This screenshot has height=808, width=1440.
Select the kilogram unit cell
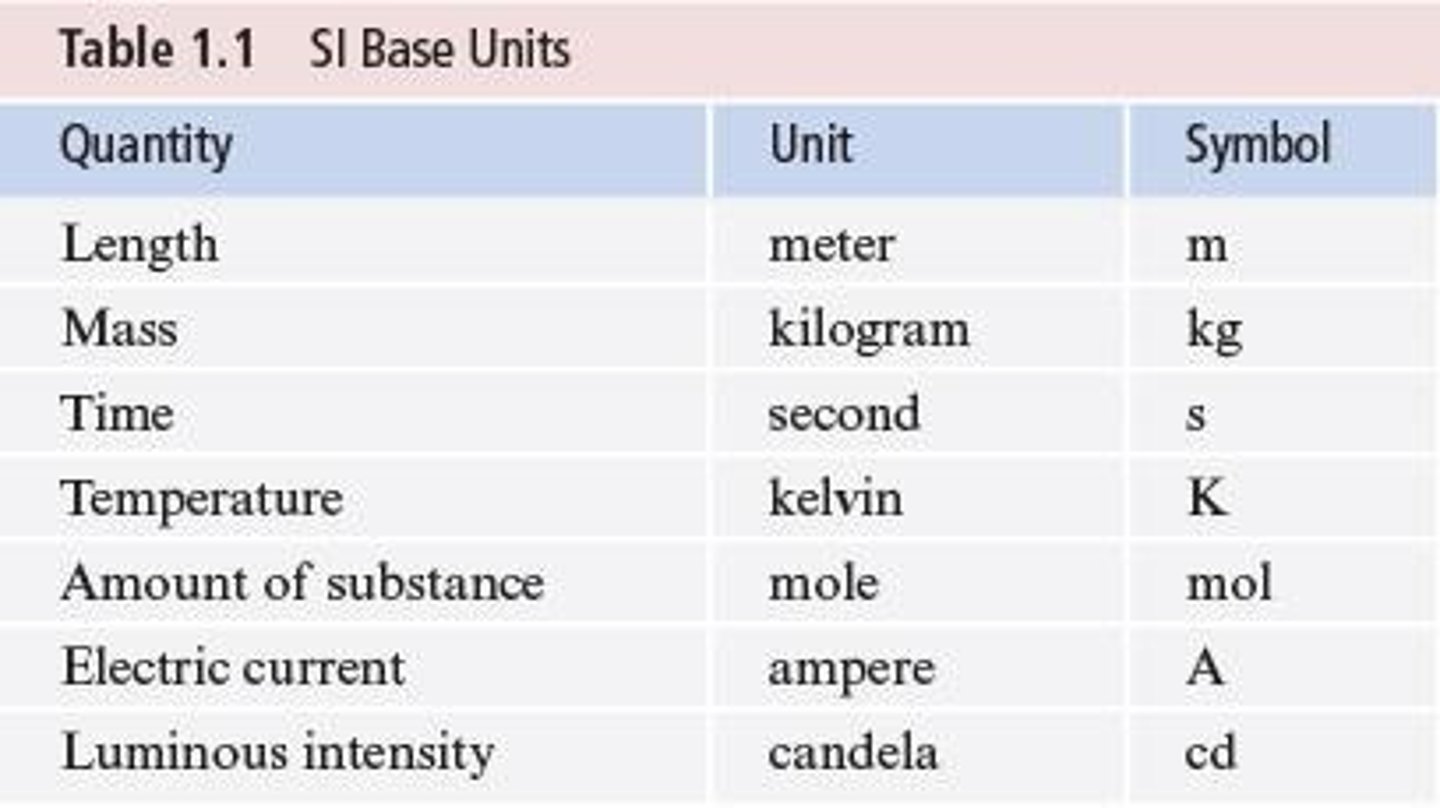[x=868, y=330]
